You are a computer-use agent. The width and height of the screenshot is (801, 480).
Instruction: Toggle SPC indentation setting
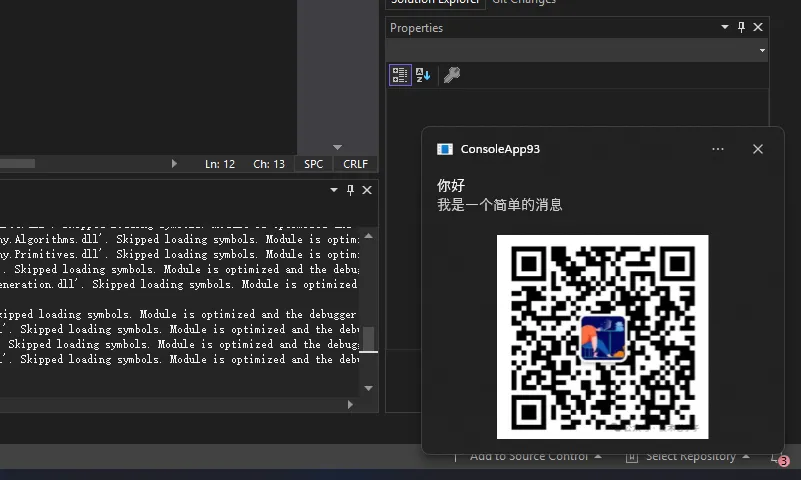314,164
